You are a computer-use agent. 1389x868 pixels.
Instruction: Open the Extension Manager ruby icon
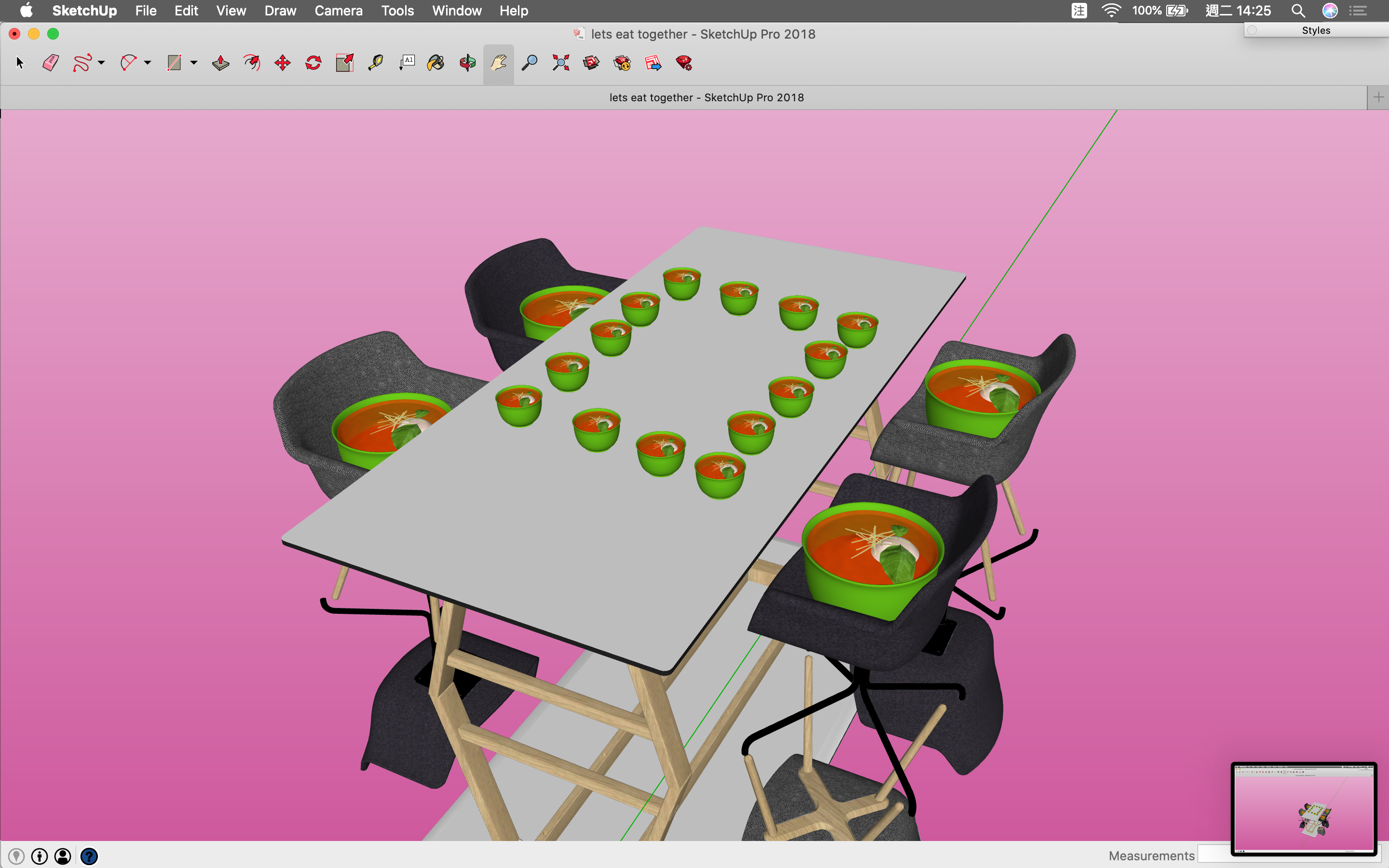pyautogui.click(x=683, y=63)
